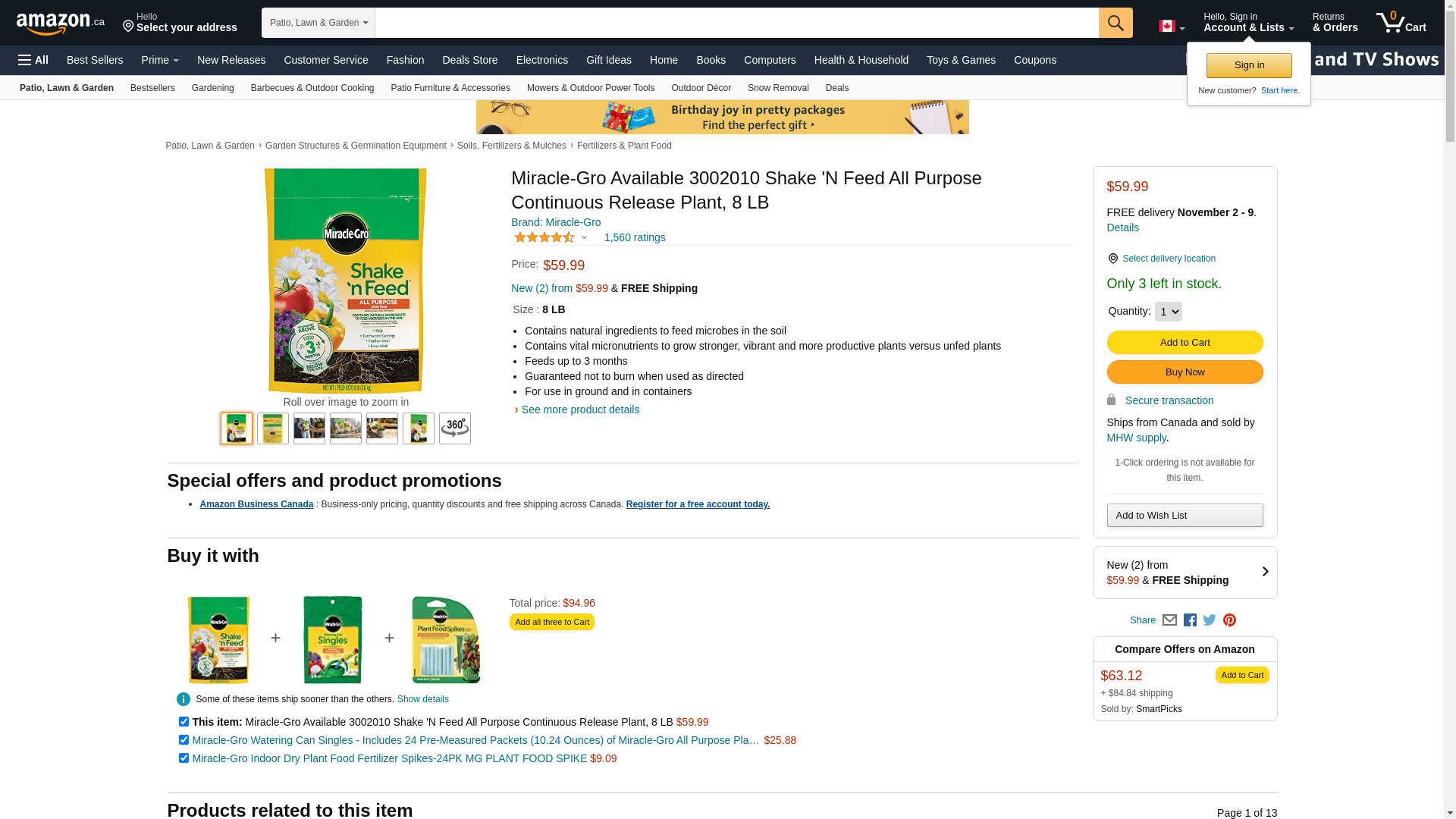Open the 1,560 ratings link

coord(635,237)
